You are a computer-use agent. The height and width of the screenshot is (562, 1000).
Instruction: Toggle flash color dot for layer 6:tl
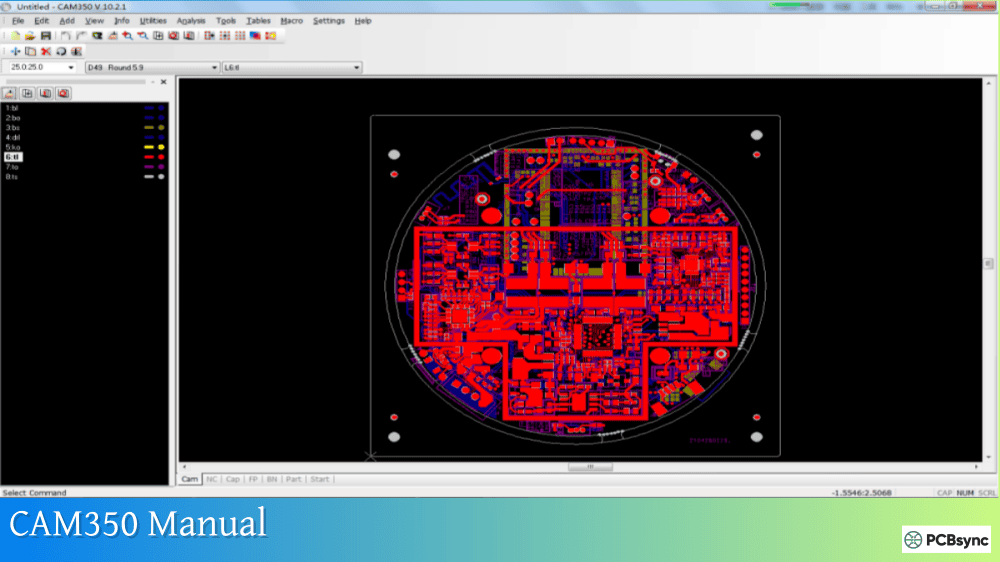click(161, 157)
